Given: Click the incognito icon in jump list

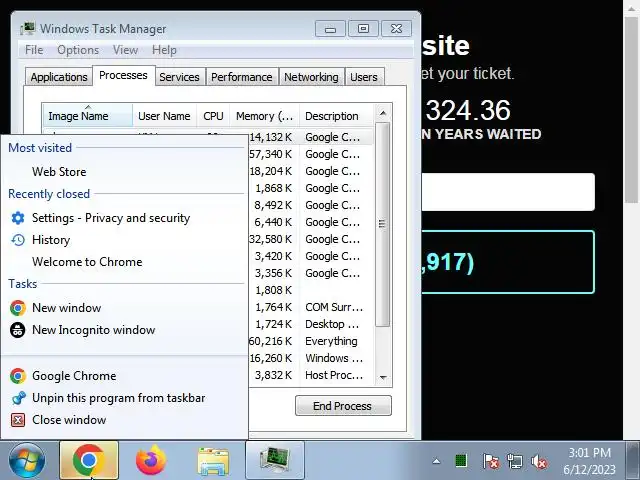Looking at the screenshot, I should (x=18, y=330).
